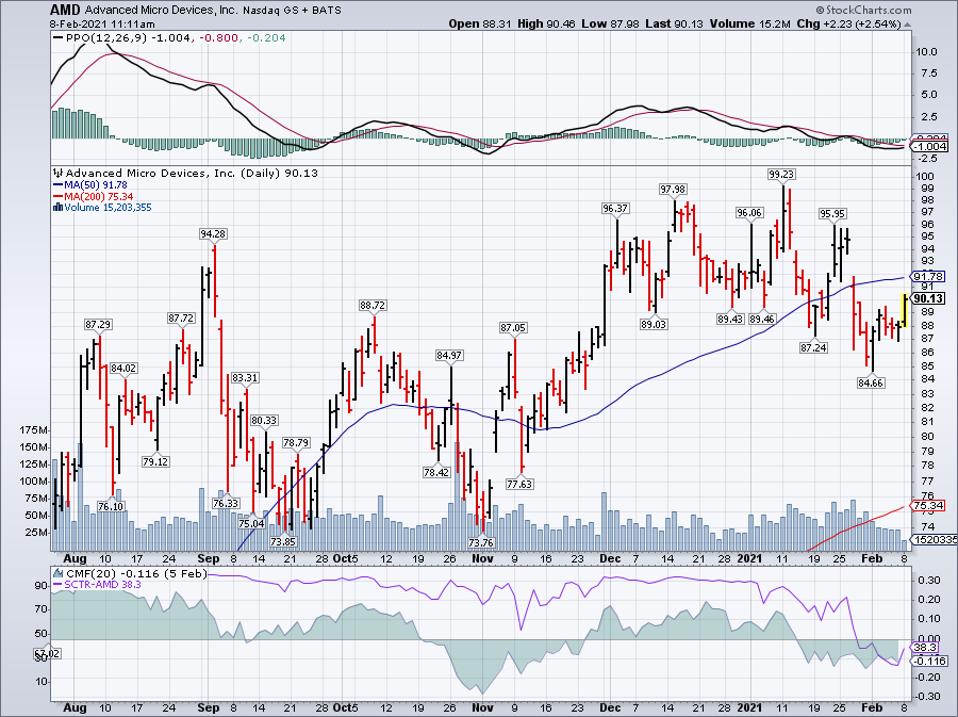This screenshot has height=717, width=958.
Task: Click the 80.33 price label
Action: pyautogui.click(x=264, y=420)
